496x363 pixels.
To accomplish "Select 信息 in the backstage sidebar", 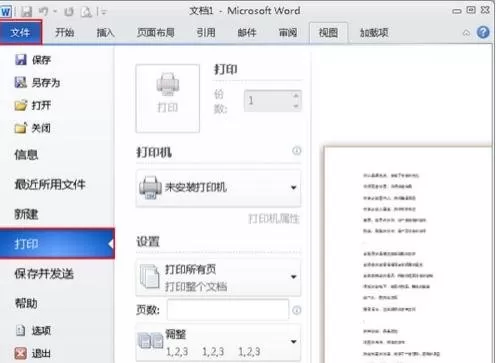I will click(x=26, y=155).
